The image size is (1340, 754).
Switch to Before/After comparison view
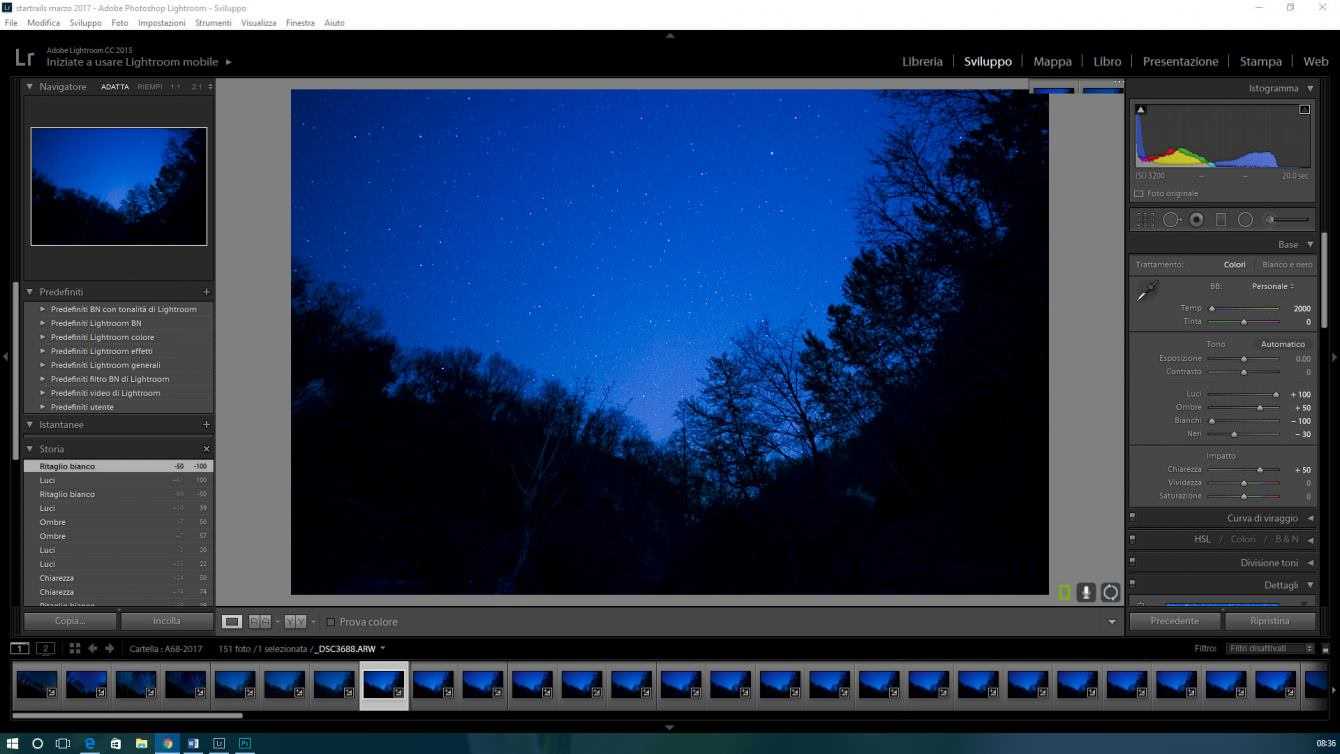click(x=260, y=622)
